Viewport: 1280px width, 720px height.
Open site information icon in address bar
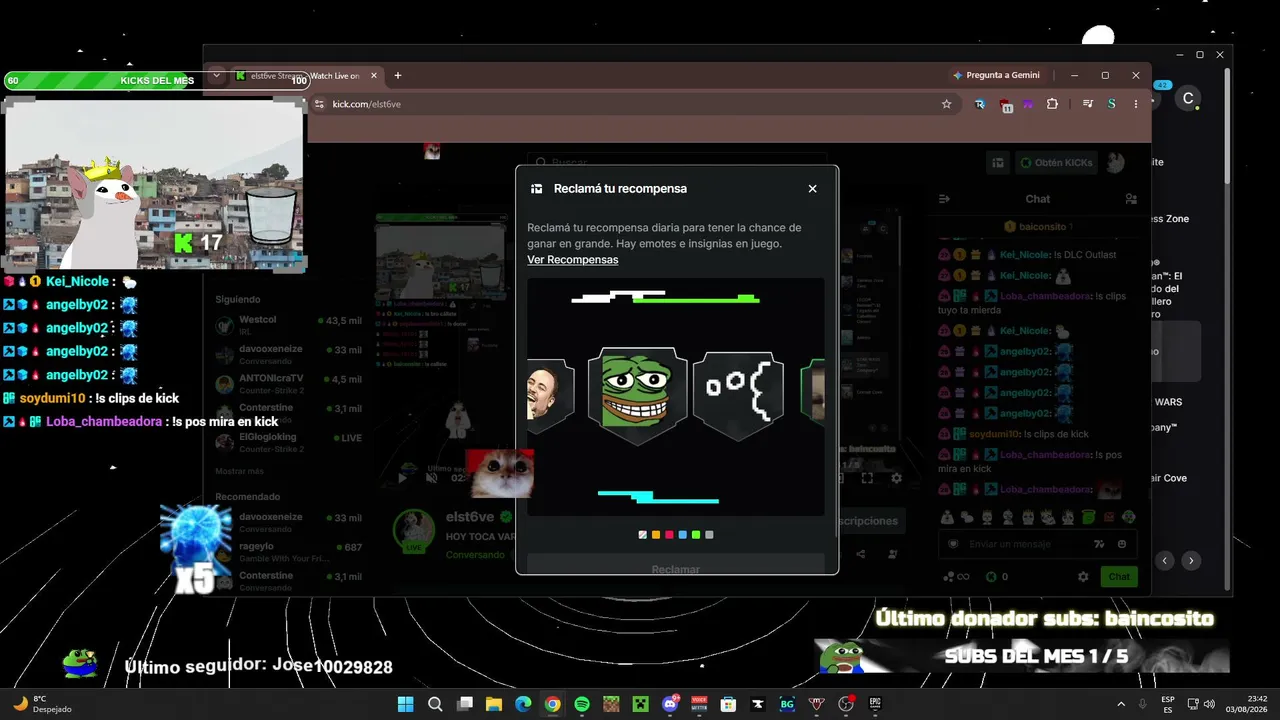click(x=320, y=104)
